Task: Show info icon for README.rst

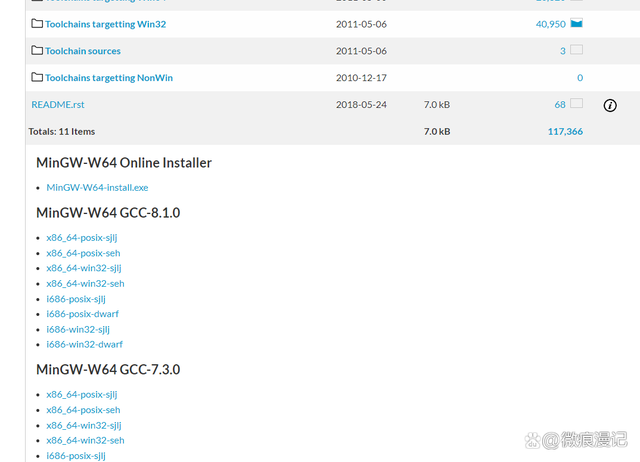Action: click(610, 105)
